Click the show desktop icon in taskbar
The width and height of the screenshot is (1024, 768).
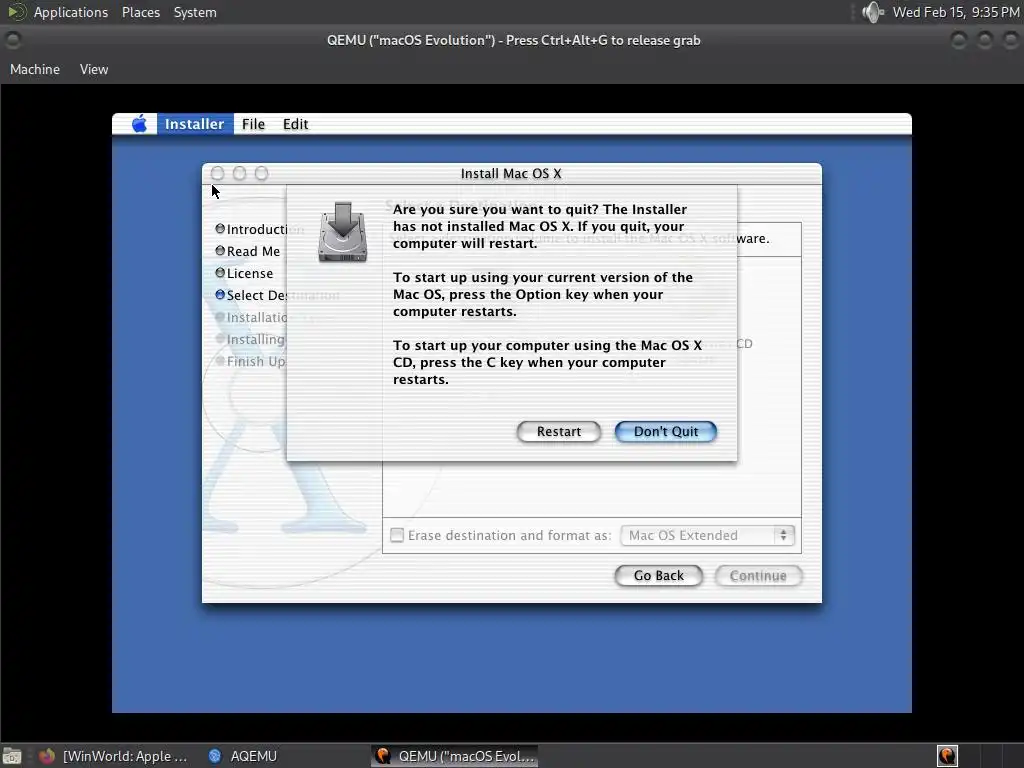pyautogui.click(x=12, y=756)
